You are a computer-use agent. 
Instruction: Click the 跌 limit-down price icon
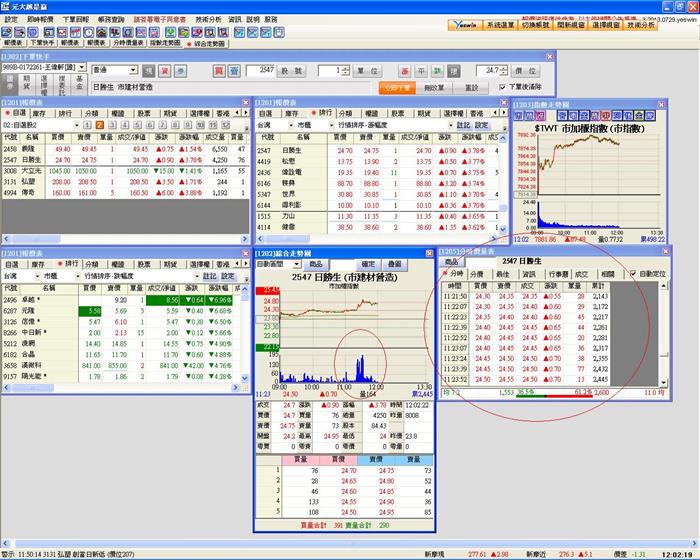(x=438, y=71)
